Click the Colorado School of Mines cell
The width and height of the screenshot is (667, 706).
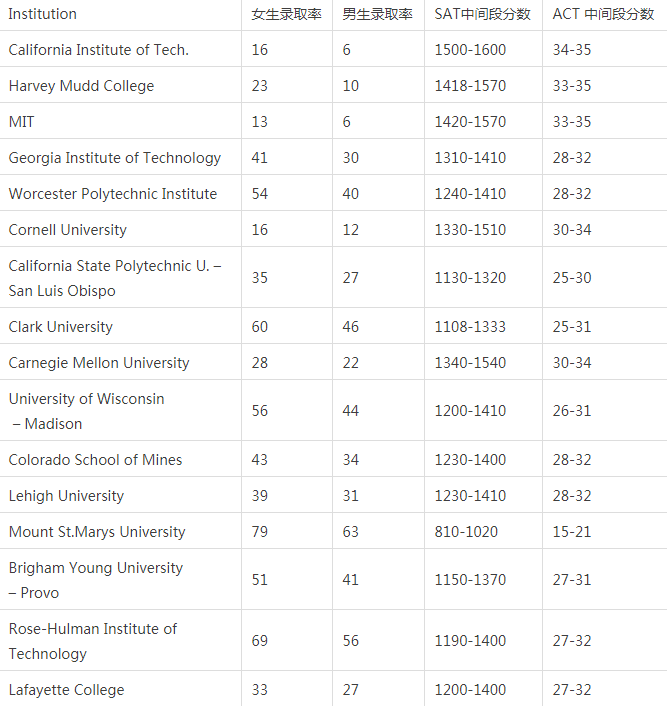pos(95,460)
